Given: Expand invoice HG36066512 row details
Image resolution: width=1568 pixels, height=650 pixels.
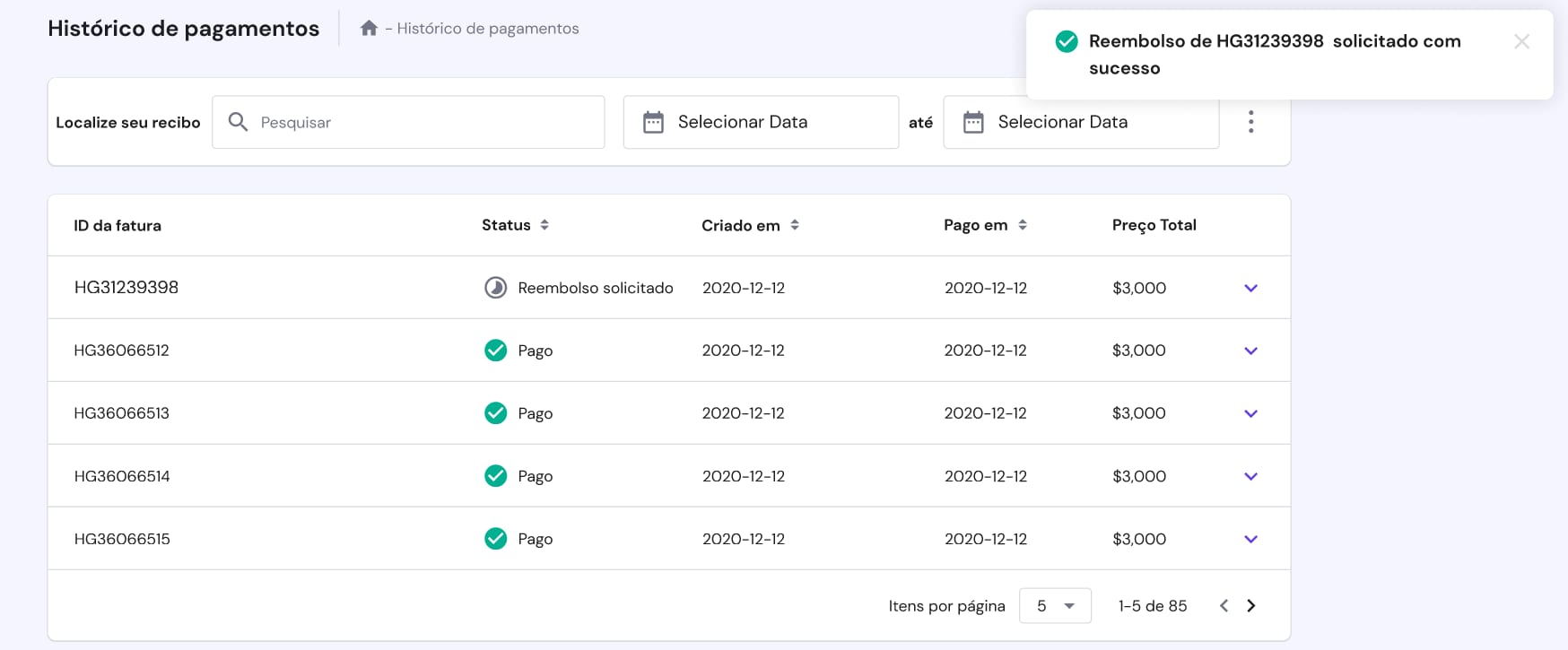Looking at the screenshot, I should (x=1250, y=351).
